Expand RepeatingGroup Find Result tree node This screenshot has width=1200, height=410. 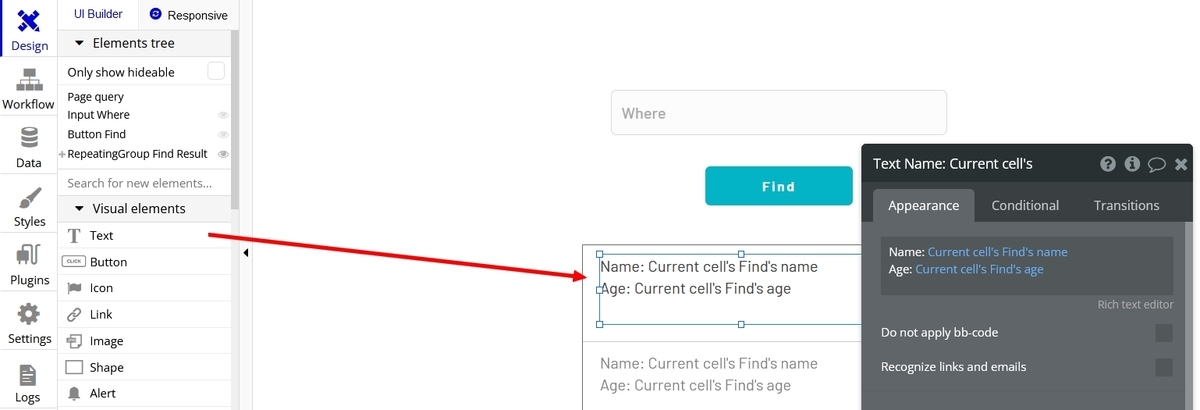pos(62,154)
